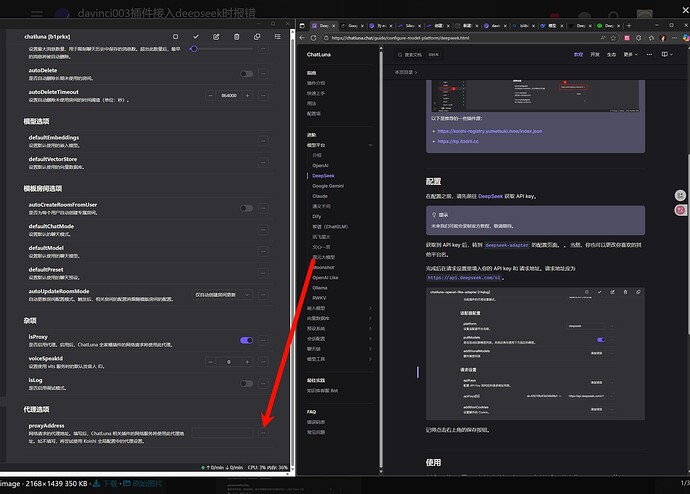Image resolution: width=690 pixels, height=494 pixels.
Task: Click the browser address bar URL
Action: pos(400,38)
